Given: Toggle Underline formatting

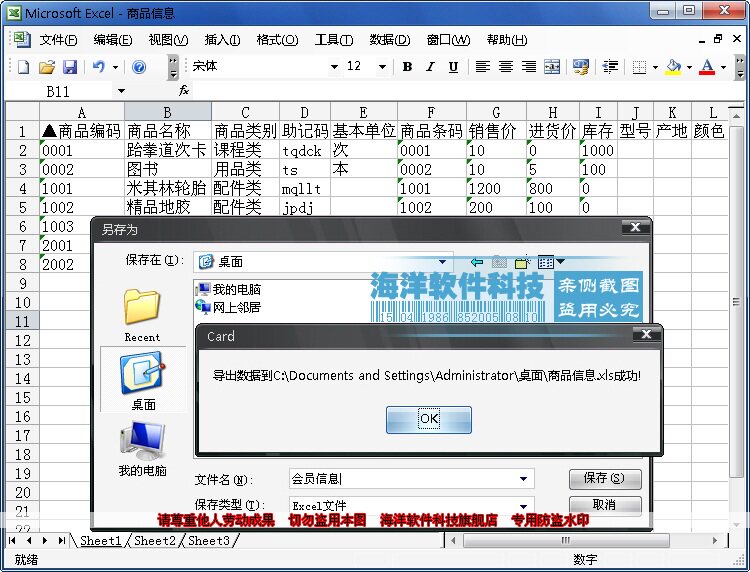Looking at the screenshot, I should [x=453, y=67].
